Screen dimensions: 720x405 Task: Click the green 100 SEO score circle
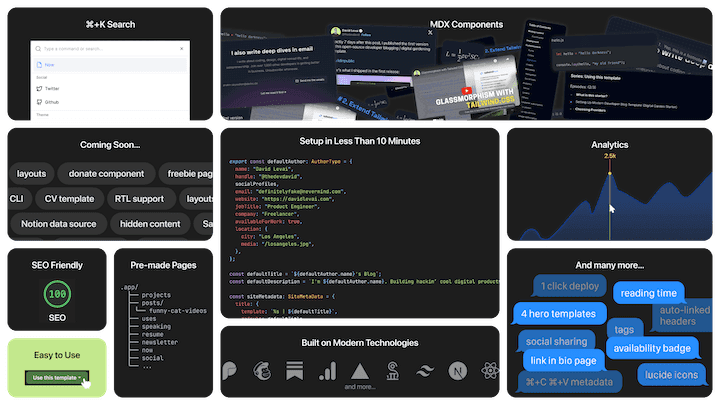[x=57, y=295]
